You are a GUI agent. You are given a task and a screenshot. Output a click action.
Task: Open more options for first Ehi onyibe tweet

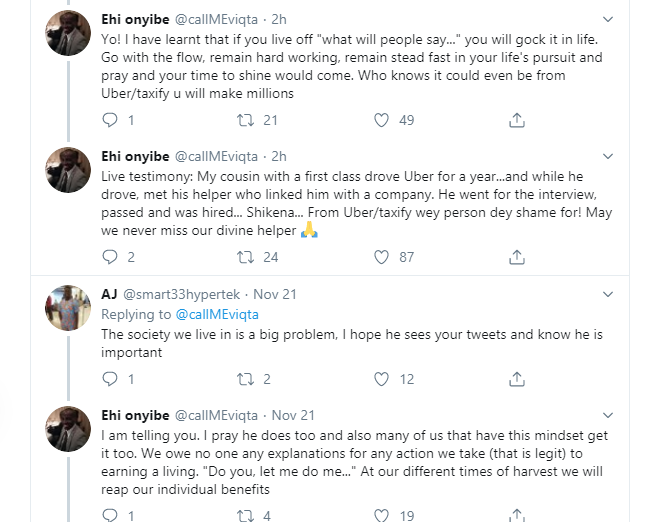coord(607,20)
